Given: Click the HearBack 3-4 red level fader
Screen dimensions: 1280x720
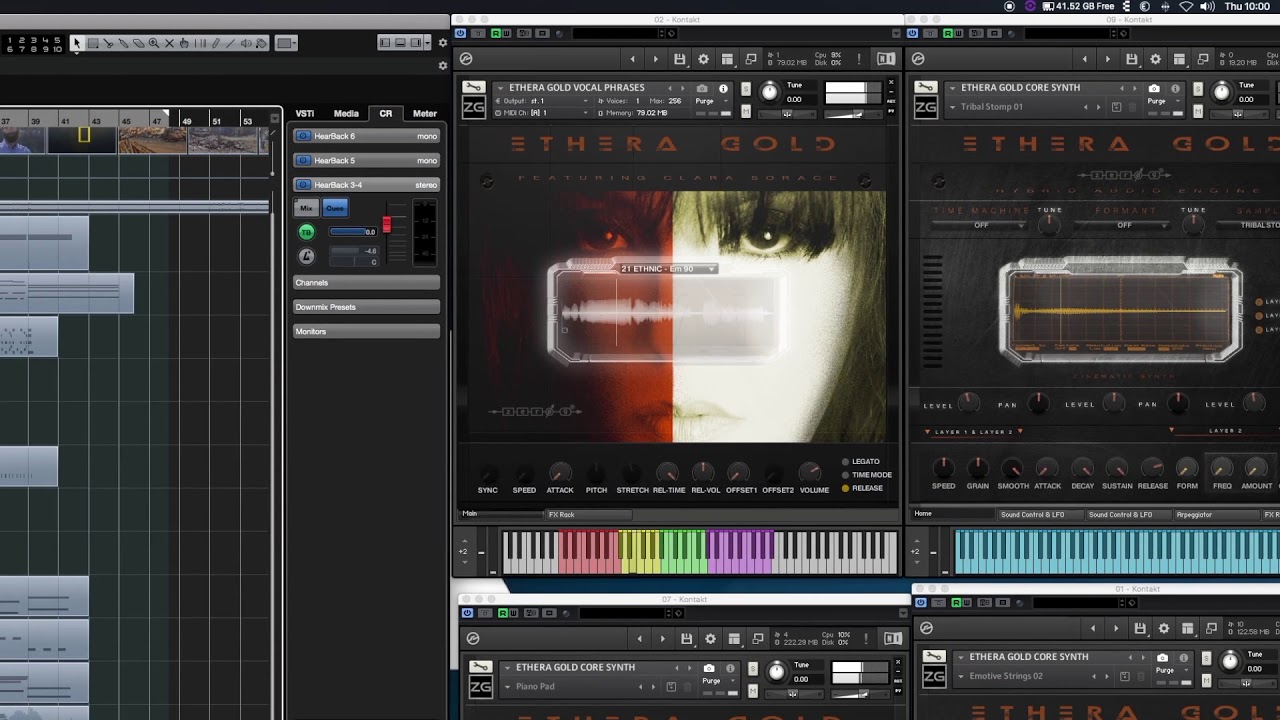Looking at the screenshot, I should pyautogui.click(x=387, y=225).
